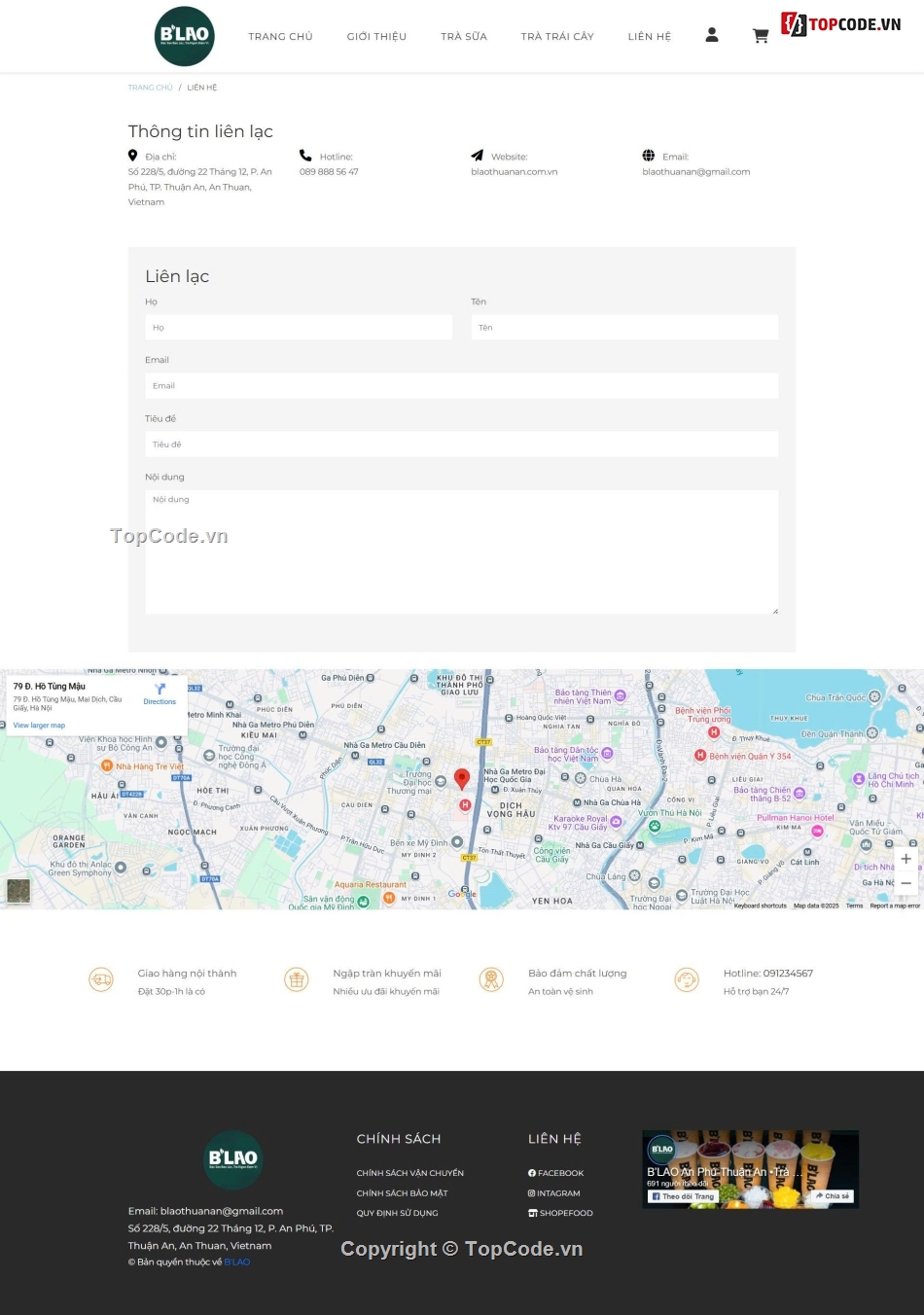Focus the Tiêu đề input field
Image resolution: width=924 pixels, height=1315 pixels.
point(461,444)
